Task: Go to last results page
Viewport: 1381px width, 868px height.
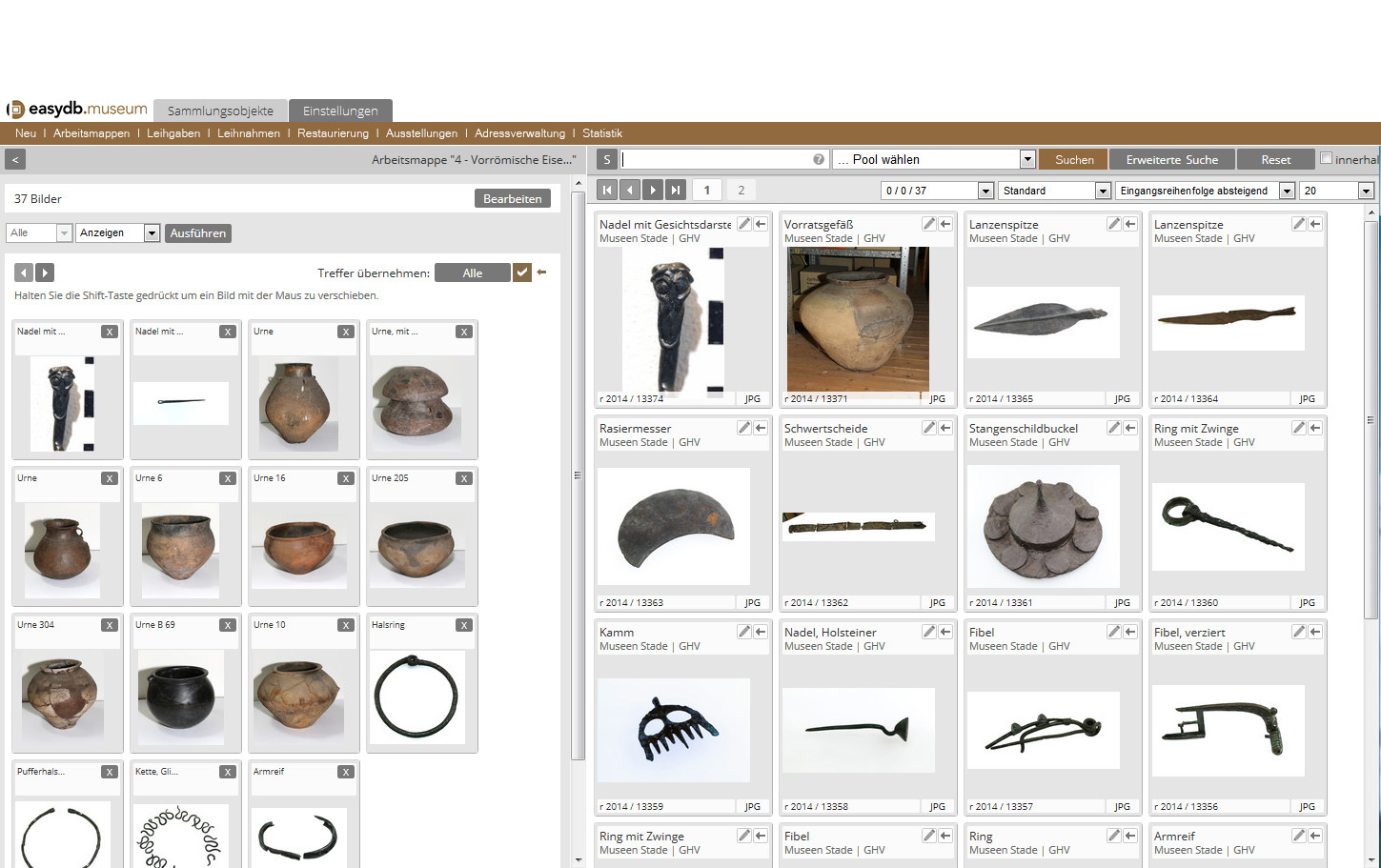Action: (x=675, y=190)
